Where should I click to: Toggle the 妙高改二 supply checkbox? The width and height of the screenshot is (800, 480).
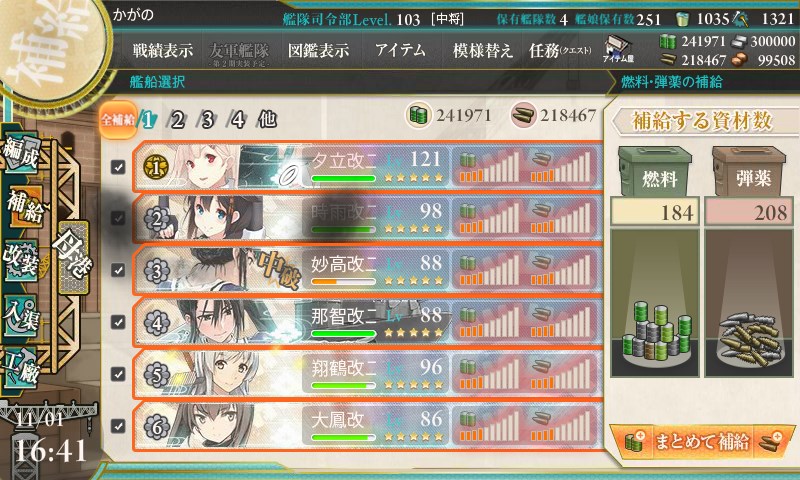[x=118, y=270]
